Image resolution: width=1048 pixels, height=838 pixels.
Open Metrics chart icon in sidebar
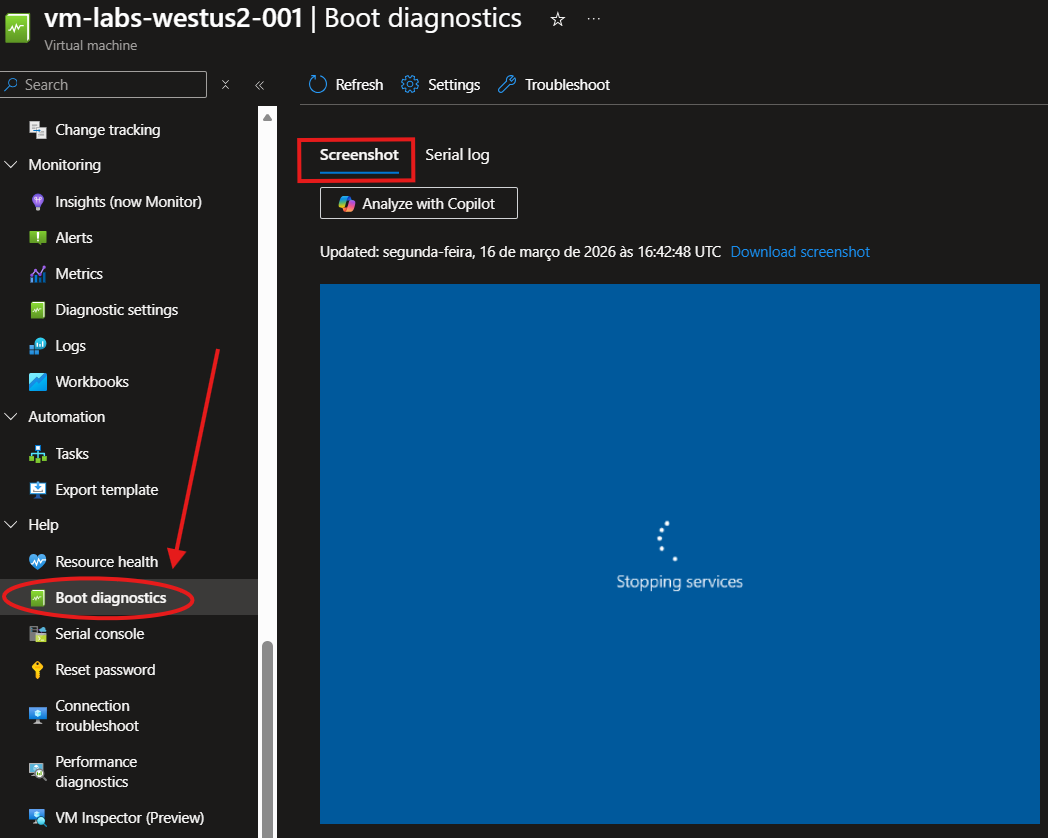38,274
